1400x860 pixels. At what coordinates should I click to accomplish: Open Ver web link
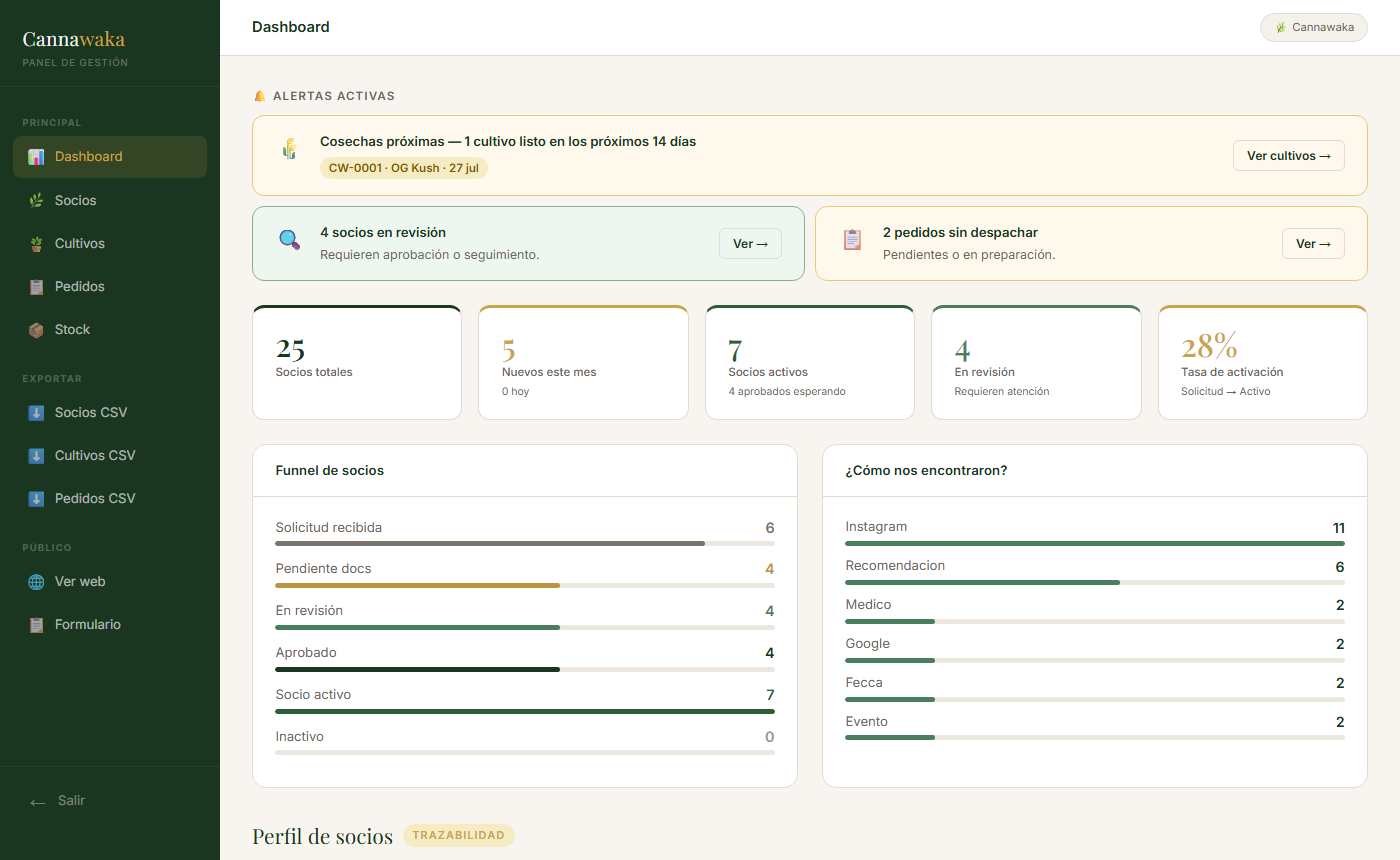click(x=110, y=582)
